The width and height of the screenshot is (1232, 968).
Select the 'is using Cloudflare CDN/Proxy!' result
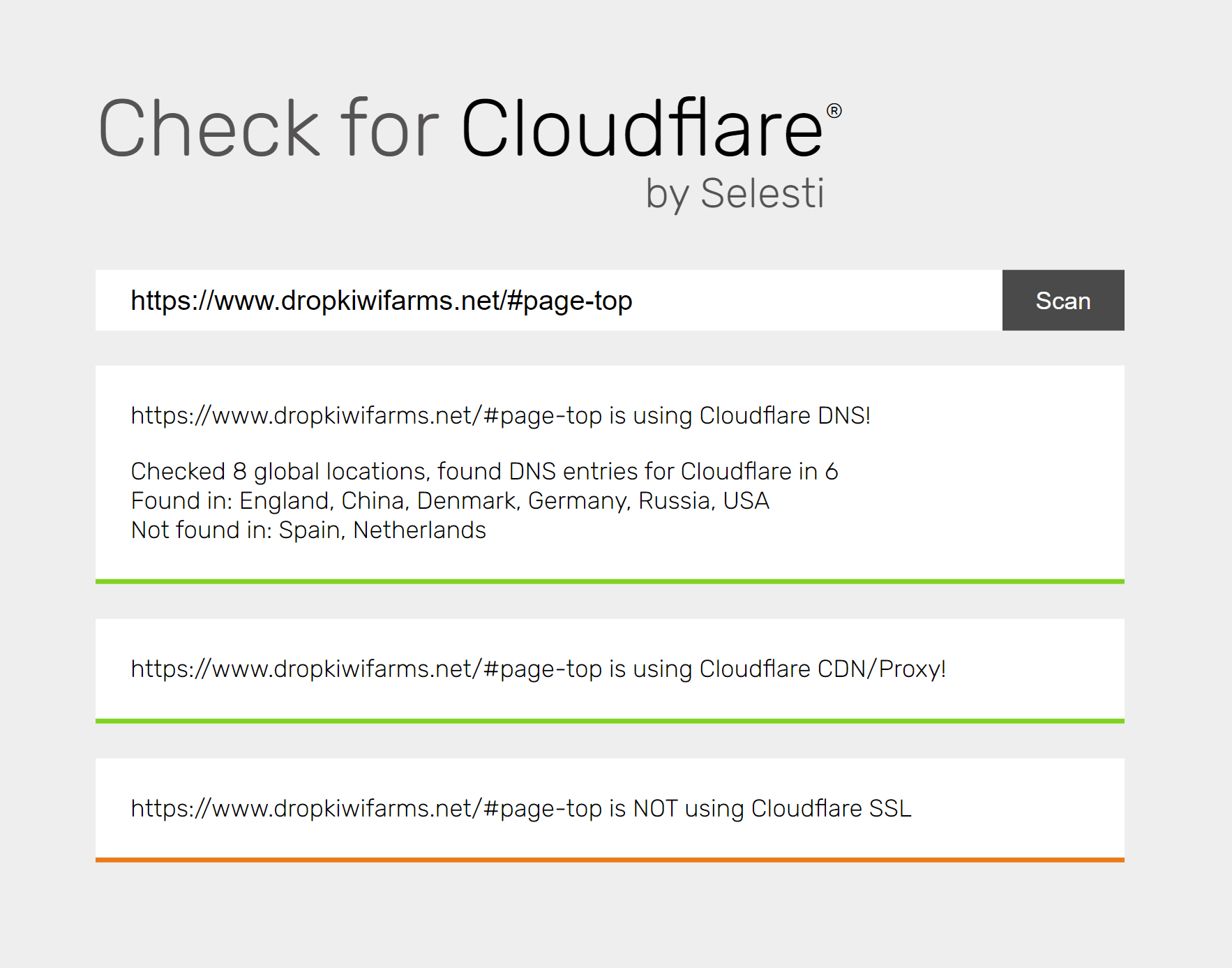pos(538,669)
